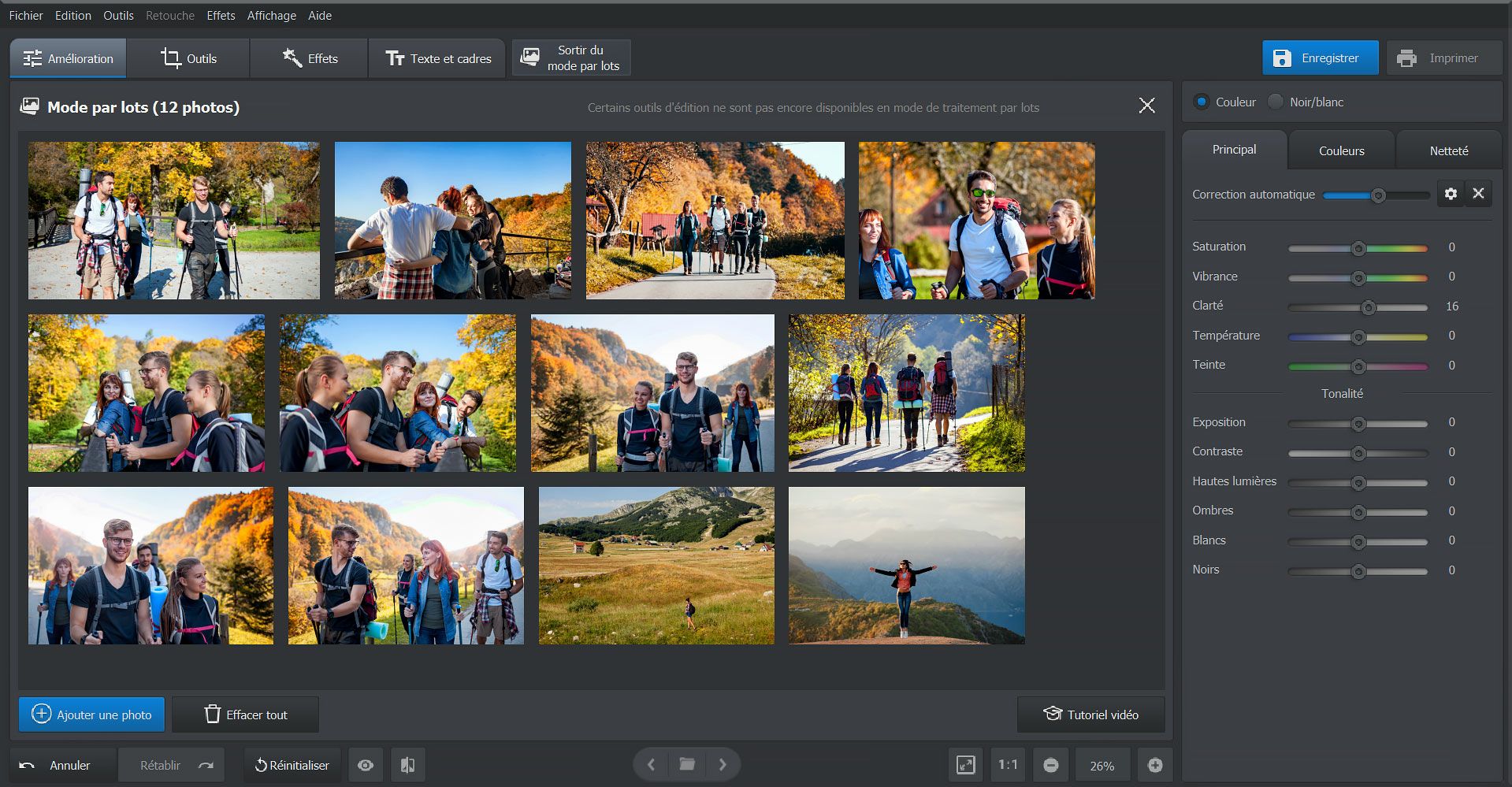Toggle the eye preview original button
This screenshot has height=787, width=1512.
(x=366, y=765)
